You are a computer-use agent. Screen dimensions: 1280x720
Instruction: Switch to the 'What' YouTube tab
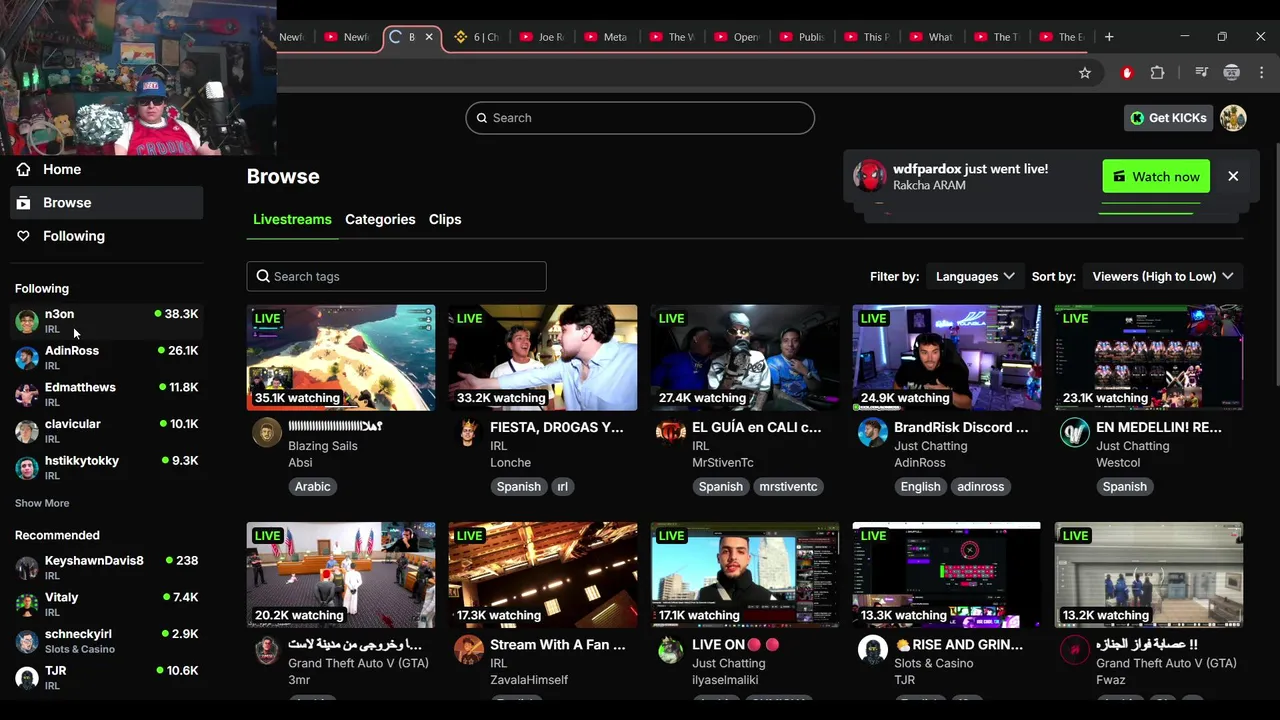click(931, 37)
